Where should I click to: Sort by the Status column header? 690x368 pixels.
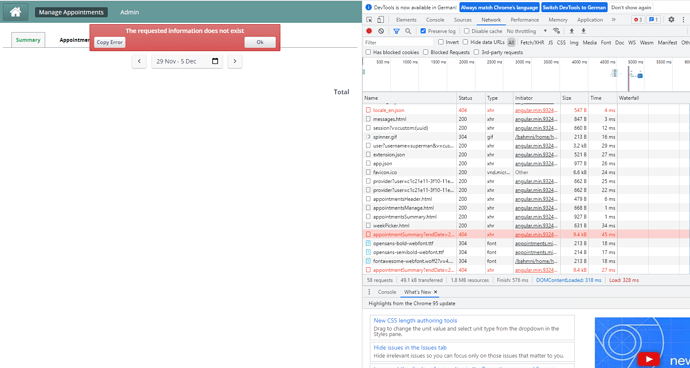pyautogui.click(x=470, y=98)
